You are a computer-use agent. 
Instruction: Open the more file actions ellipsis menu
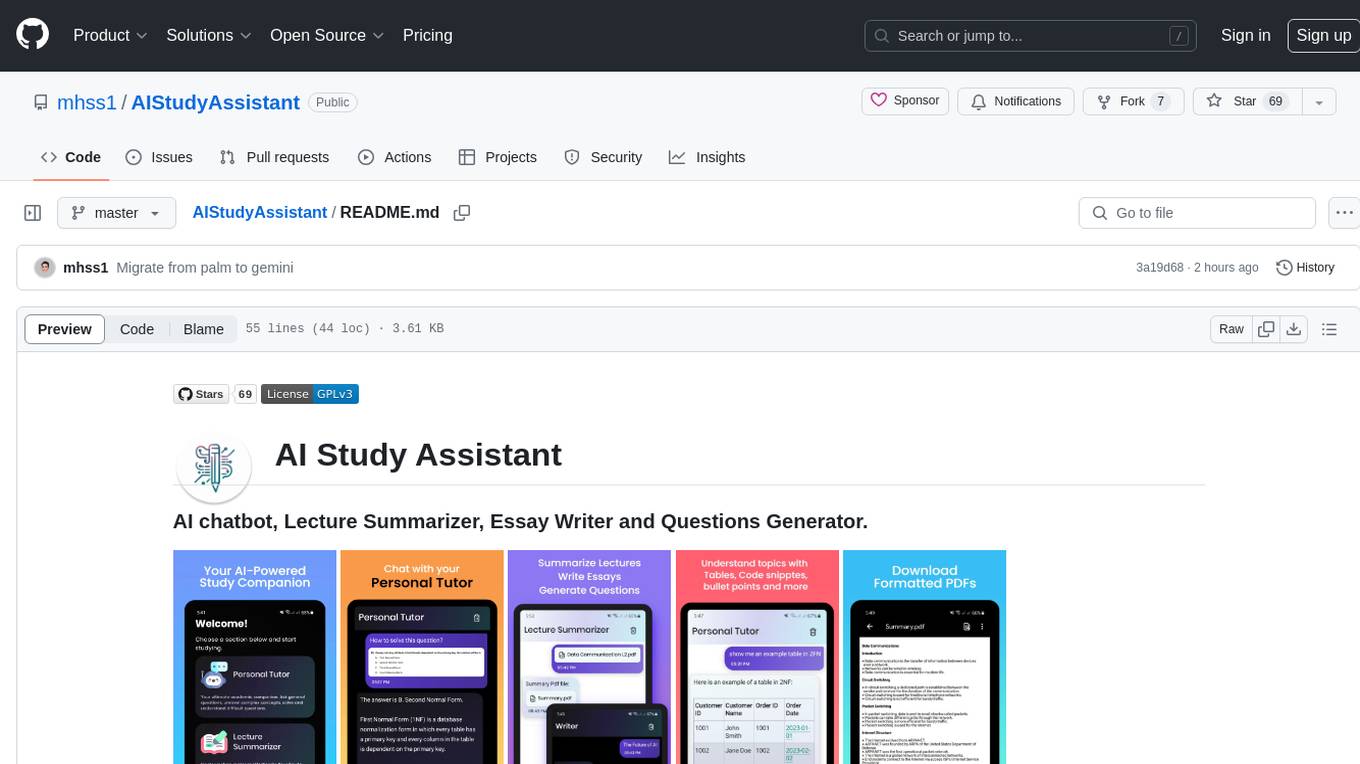tap(1343, 213)
